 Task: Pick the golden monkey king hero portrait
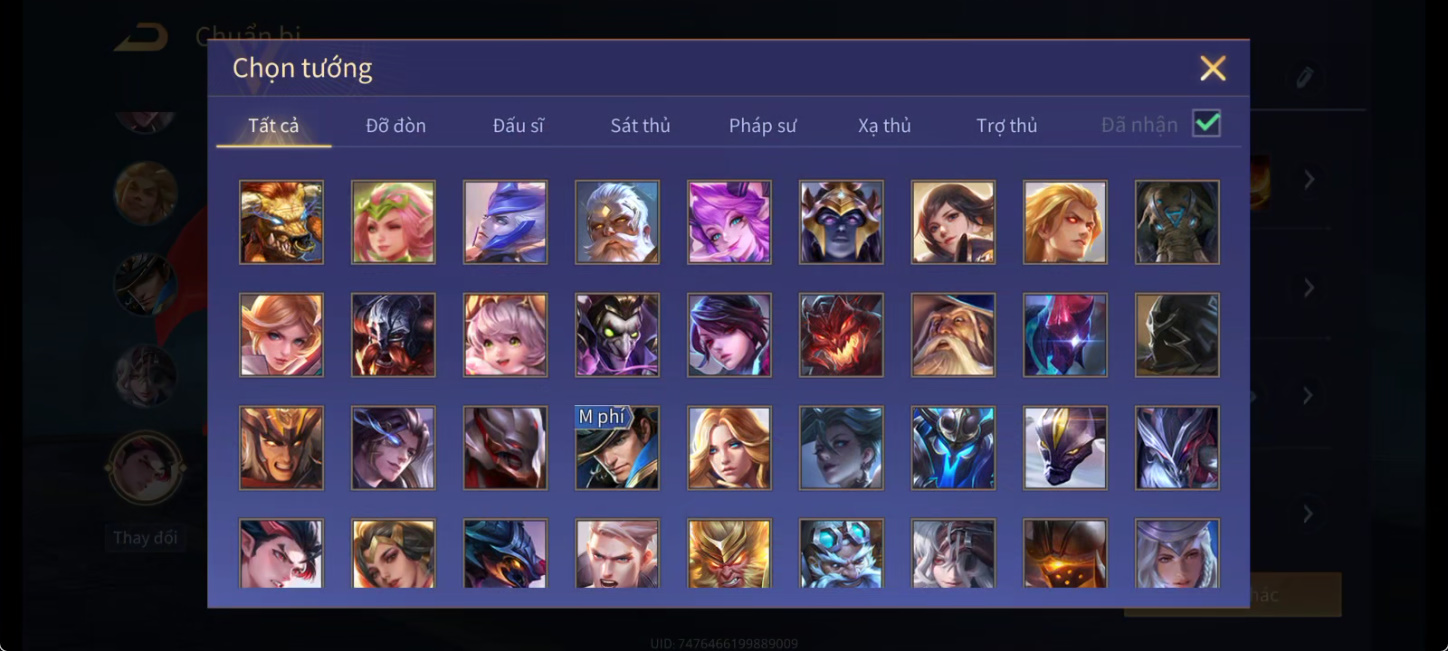pyautogui.click(x=729, y=553)
